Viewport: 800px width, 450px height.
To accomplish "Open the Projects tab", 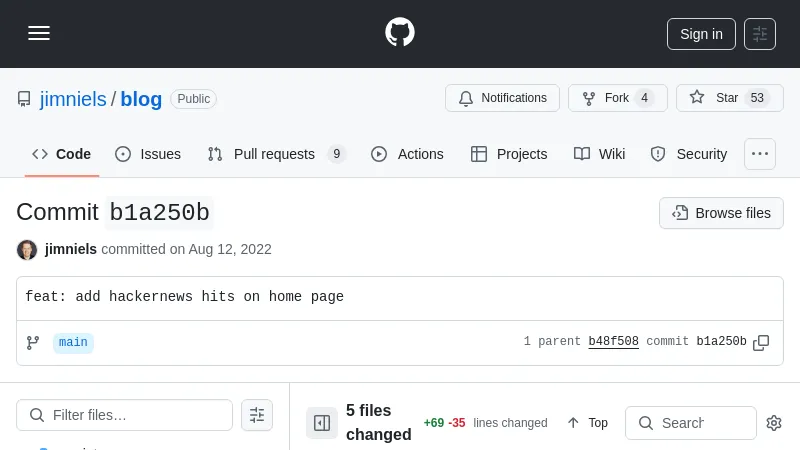I will 509,154.
